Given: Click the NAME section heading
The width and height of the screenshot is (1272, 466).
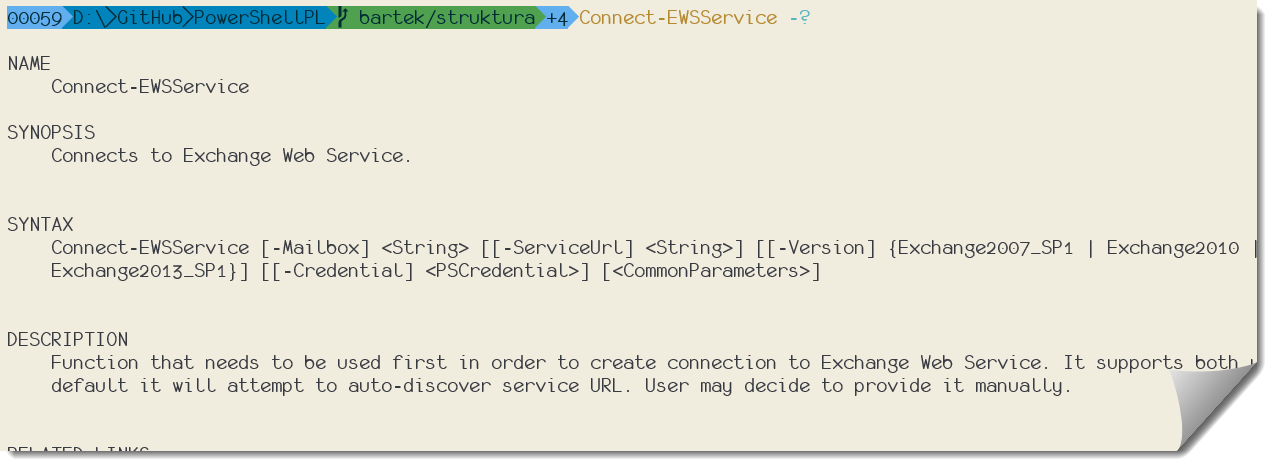Looking at the screenshot, I should click(x=29, y=64).
